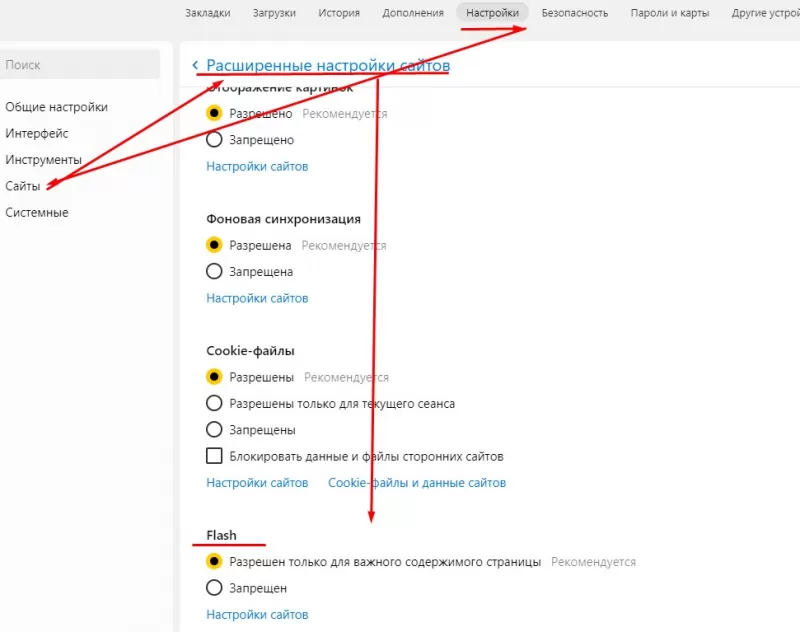Screen dimensions: 800x632
Task: Open the Инструменты sidebar section
Action: point(43,160)
